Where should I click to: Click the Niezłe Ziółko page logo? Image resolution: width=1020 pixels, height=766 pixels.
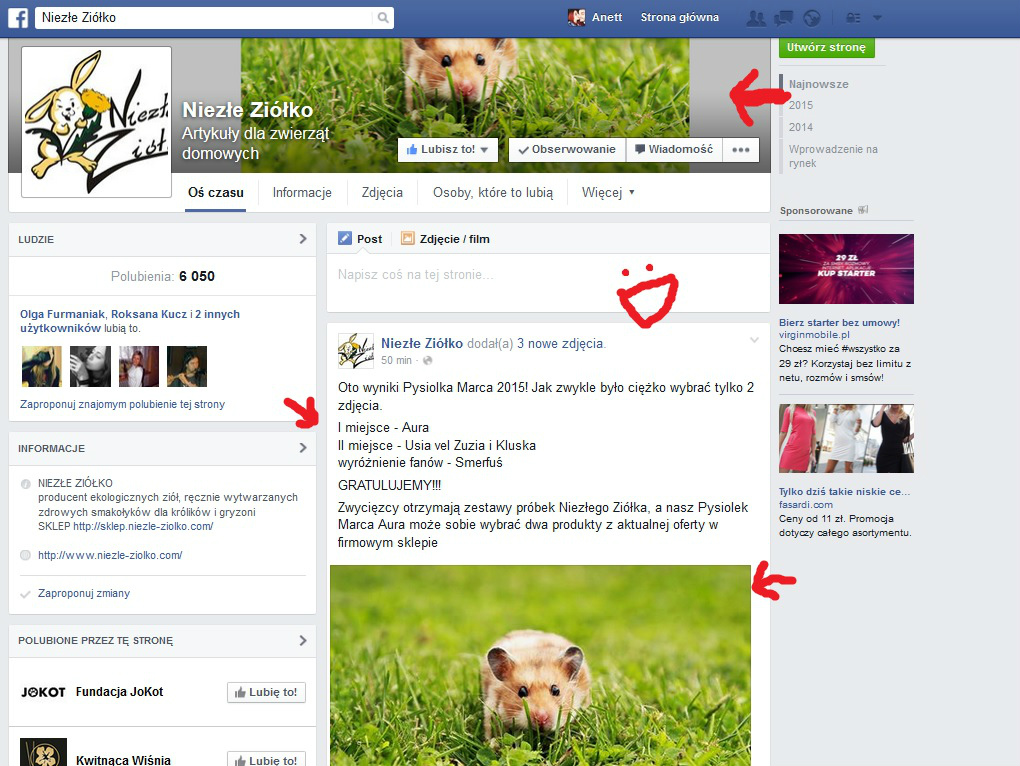(96, 122)
